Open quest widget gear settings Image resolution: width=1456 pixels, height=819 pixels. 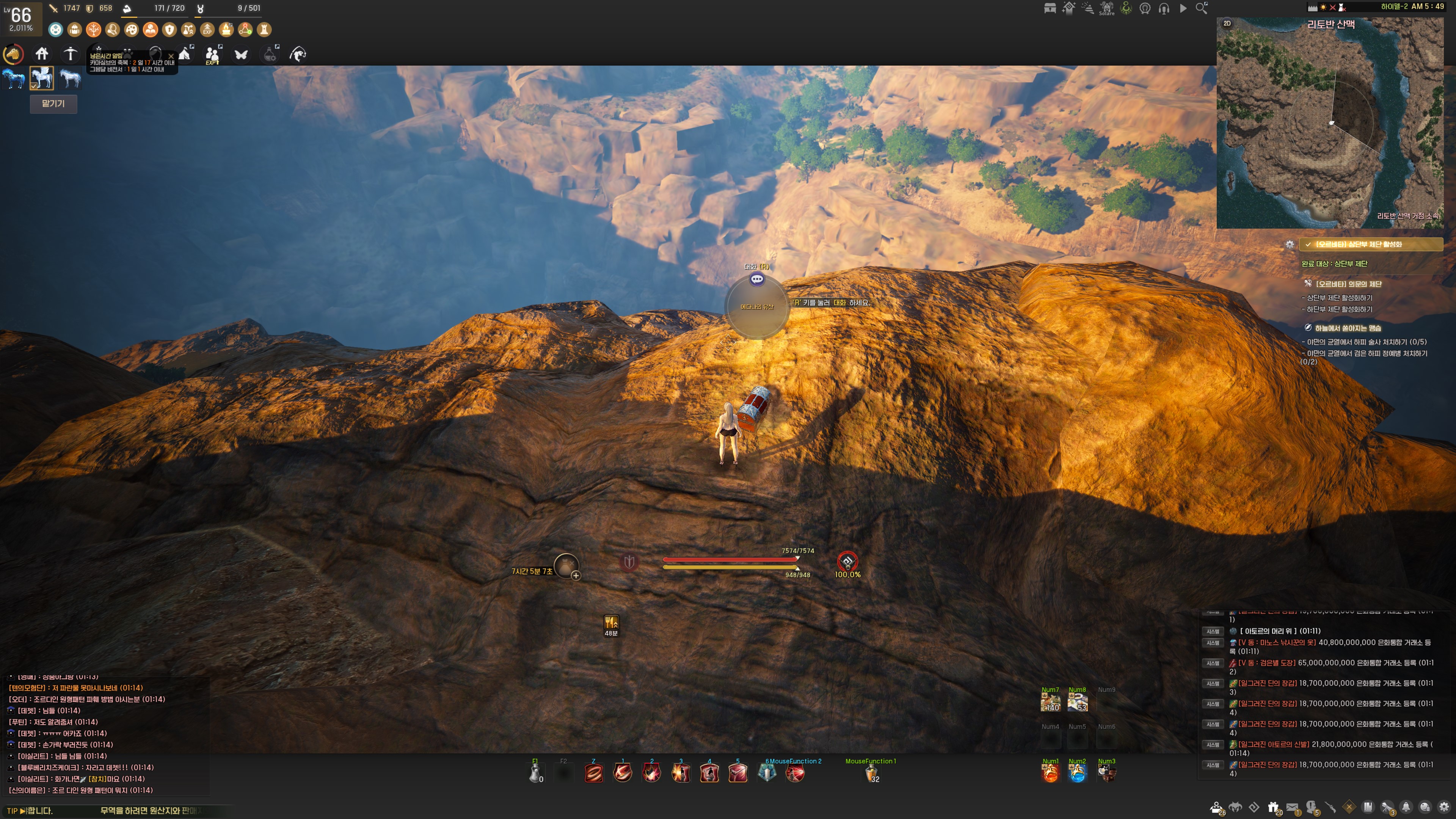coord(1290,245)
